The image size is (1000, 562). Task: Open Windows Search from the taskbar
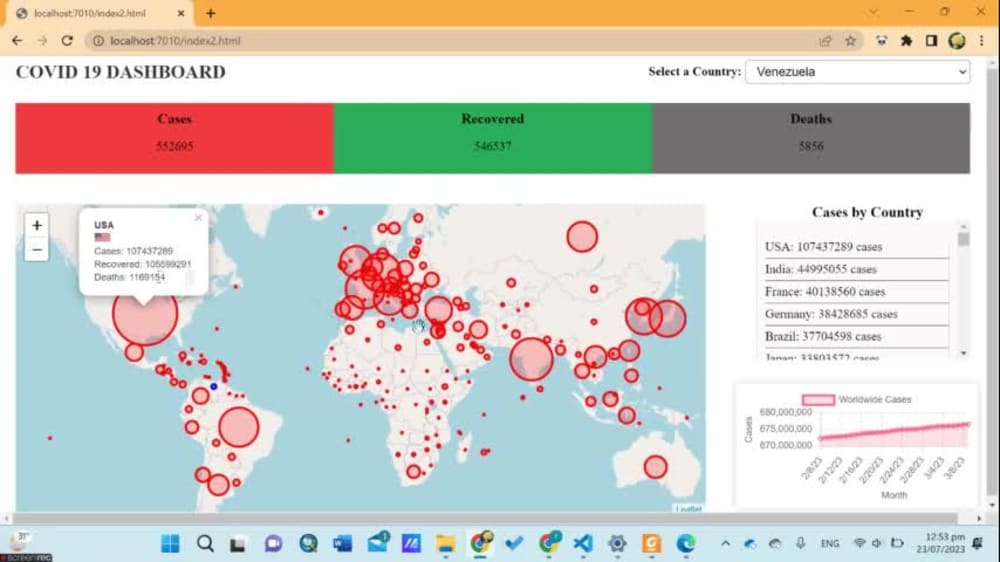coord(205,544)
